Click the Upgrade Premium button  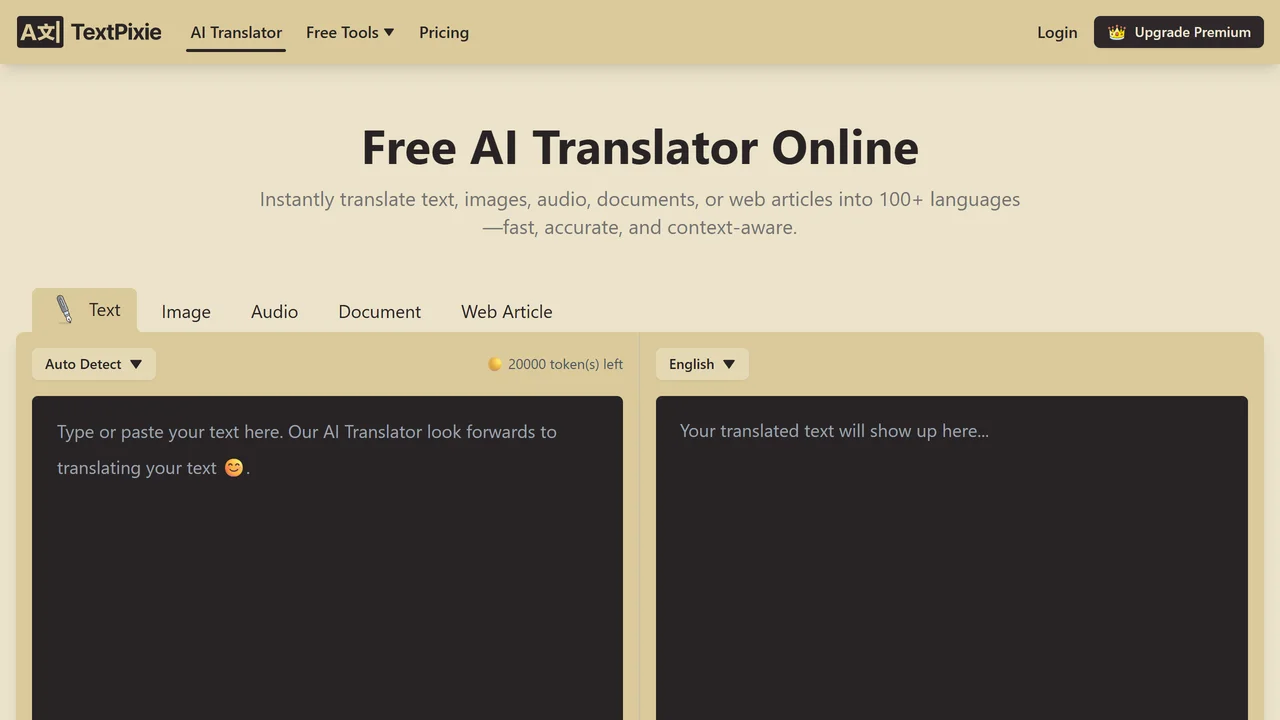pos(1179,32)
